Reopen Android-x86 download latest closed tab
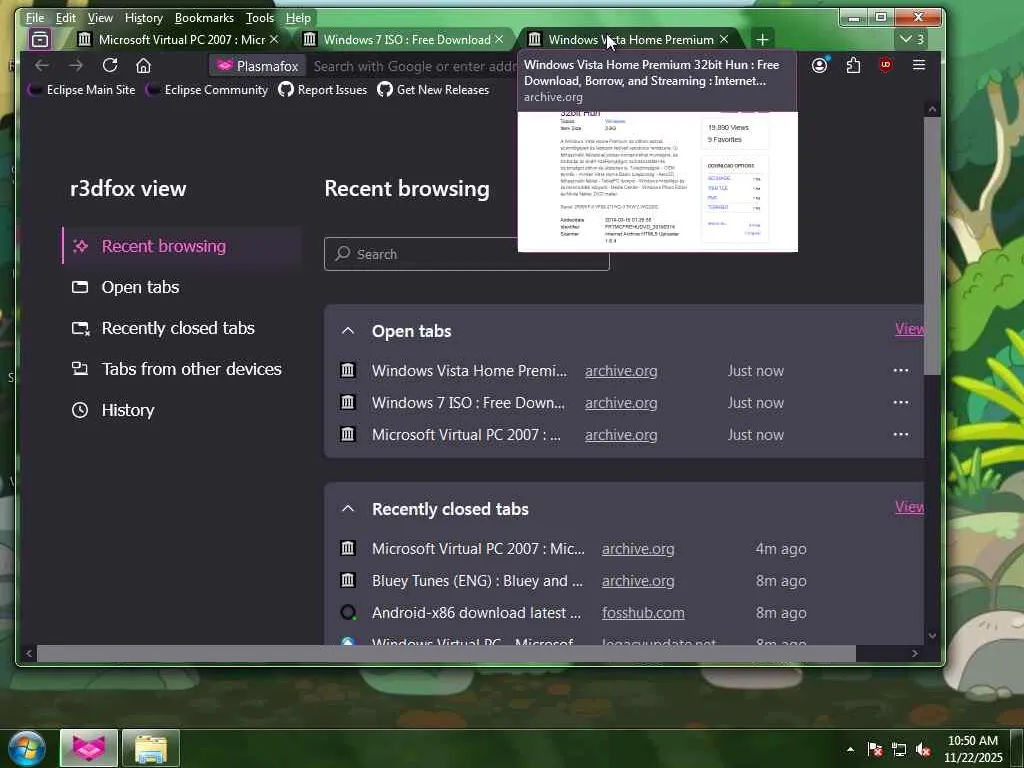This screenshot has width=1024, height=768. click(x=475, y=613)
